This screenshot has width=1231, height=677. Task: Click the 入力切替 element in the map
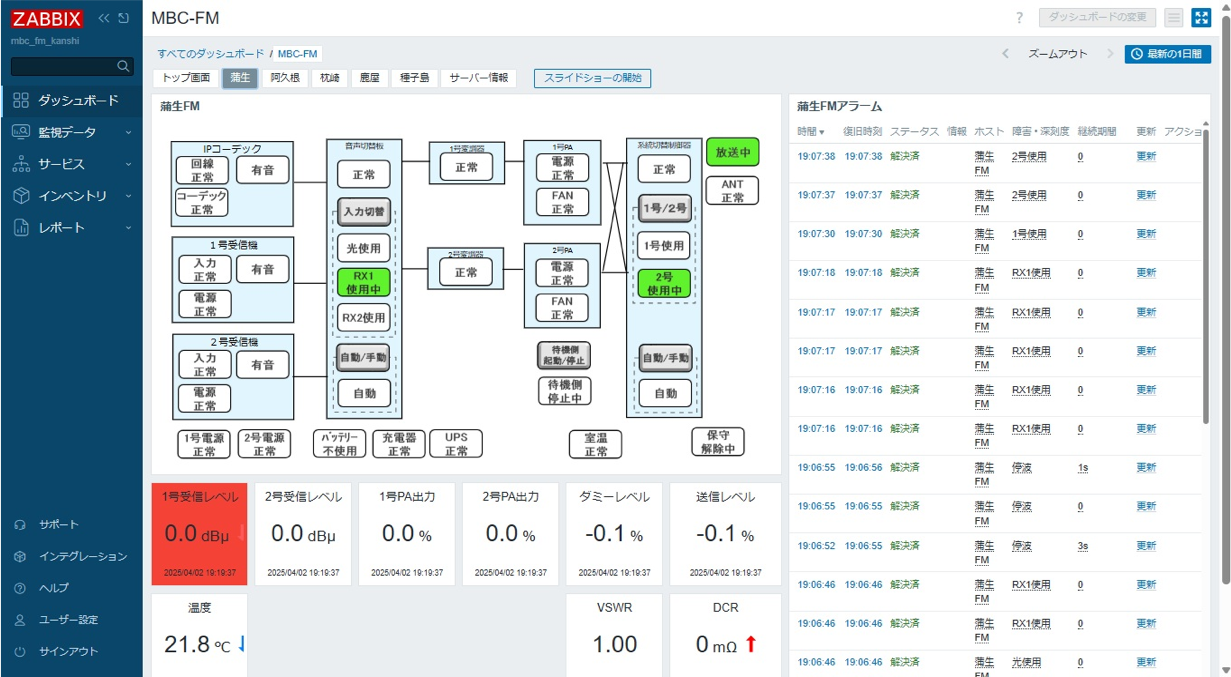(364, 212)
